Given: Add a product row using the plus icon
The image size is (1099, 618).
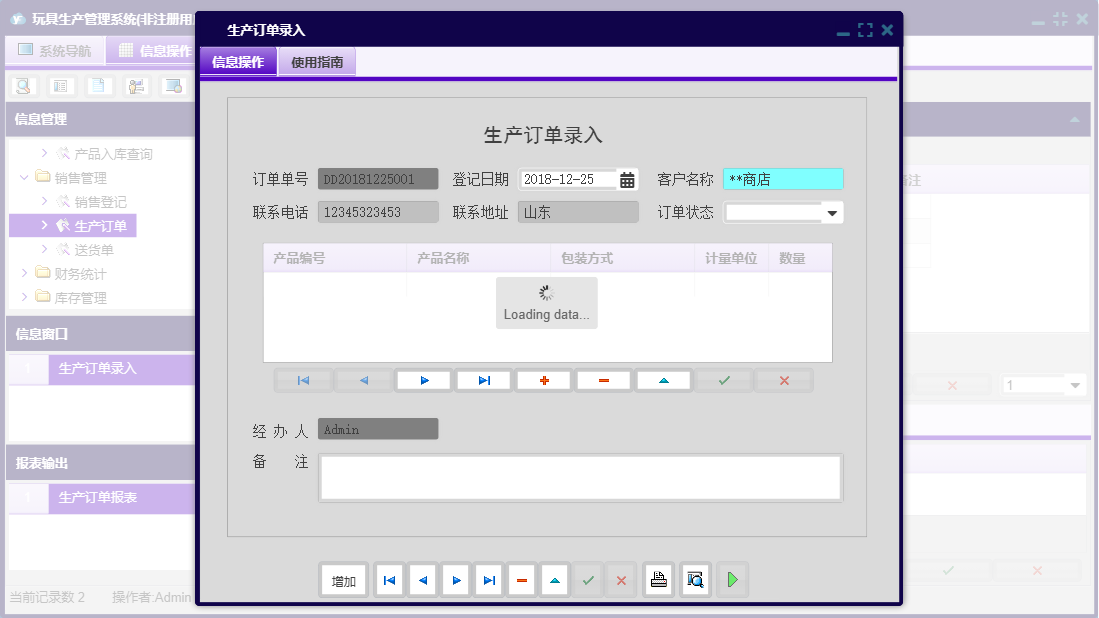Looking at the screenshot, I should pyautogui.click(x=543, y=380).
